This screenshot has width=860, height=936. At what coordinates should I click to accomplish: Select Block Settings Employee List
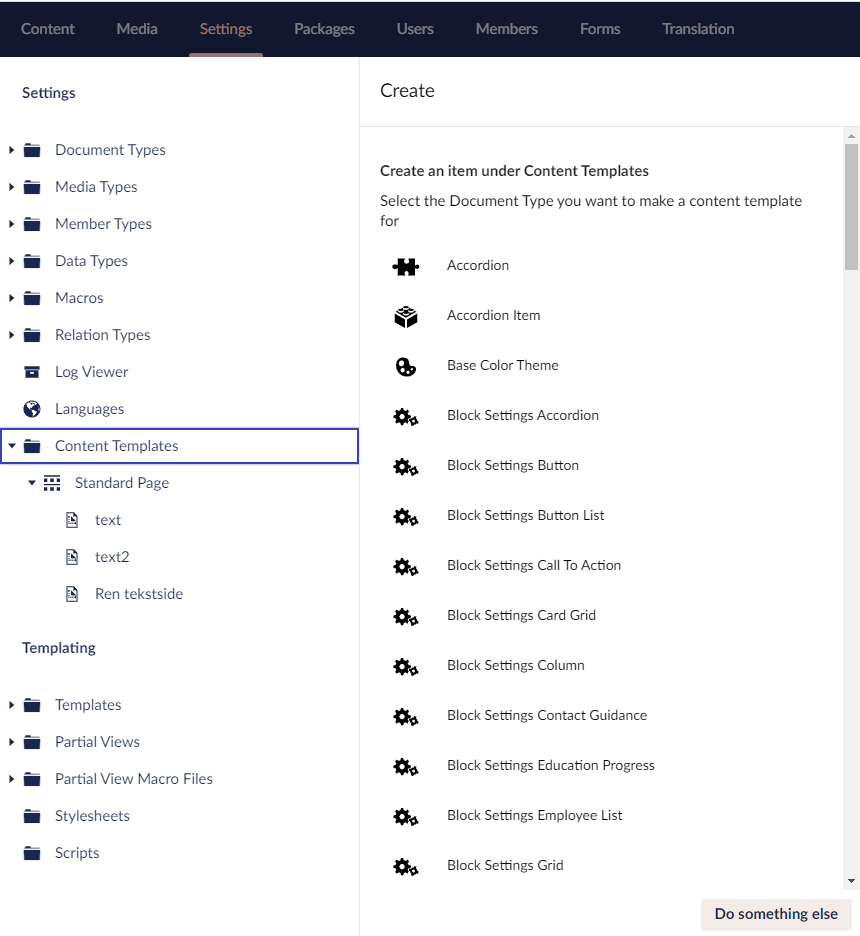[x=534, y=815]
